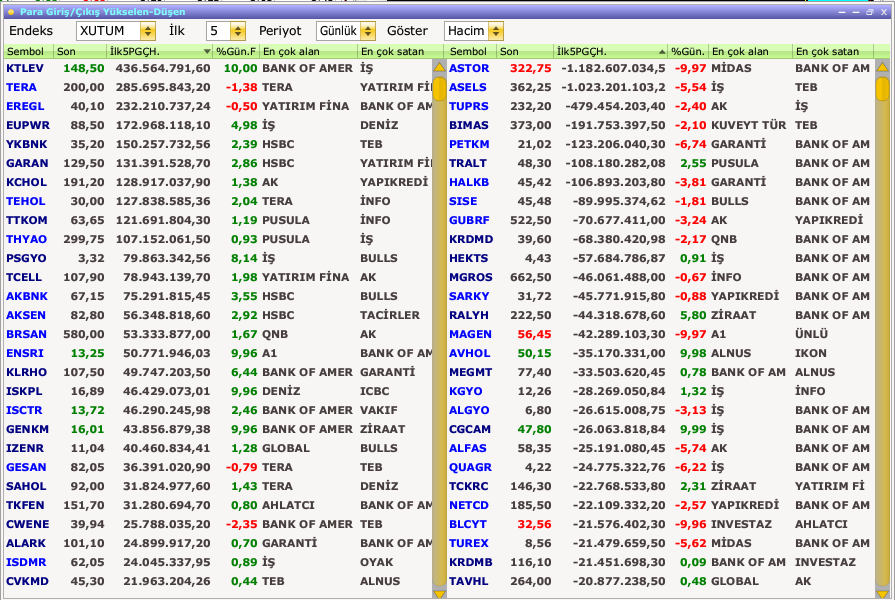The height and width of the screenshot is (600, 895).
Task: Select THYAO symbol row
Action: click(x=219, y=239)
